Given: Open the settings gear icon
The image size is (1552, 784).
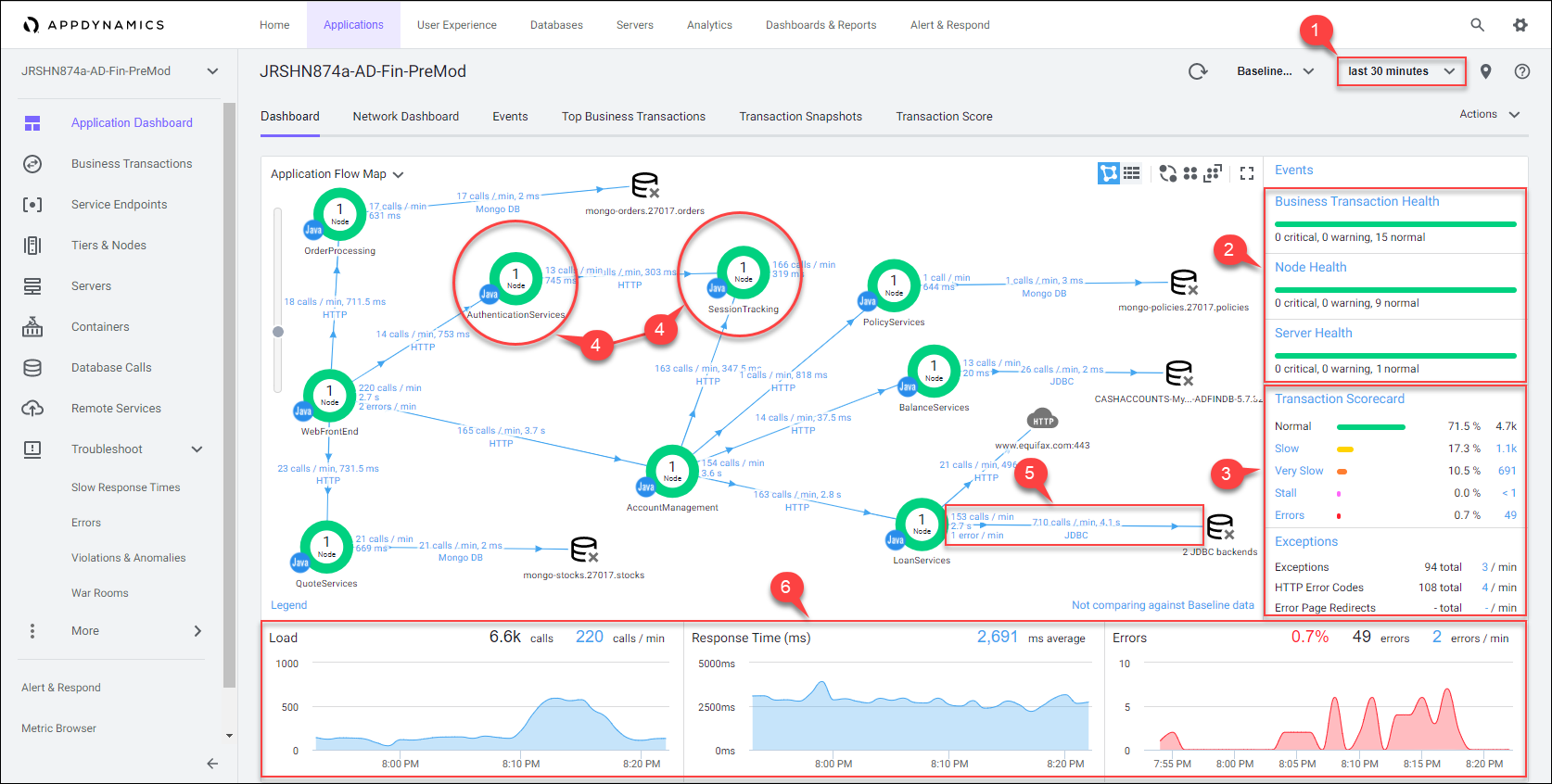Looking at the screenshot, I should 1520,25.
